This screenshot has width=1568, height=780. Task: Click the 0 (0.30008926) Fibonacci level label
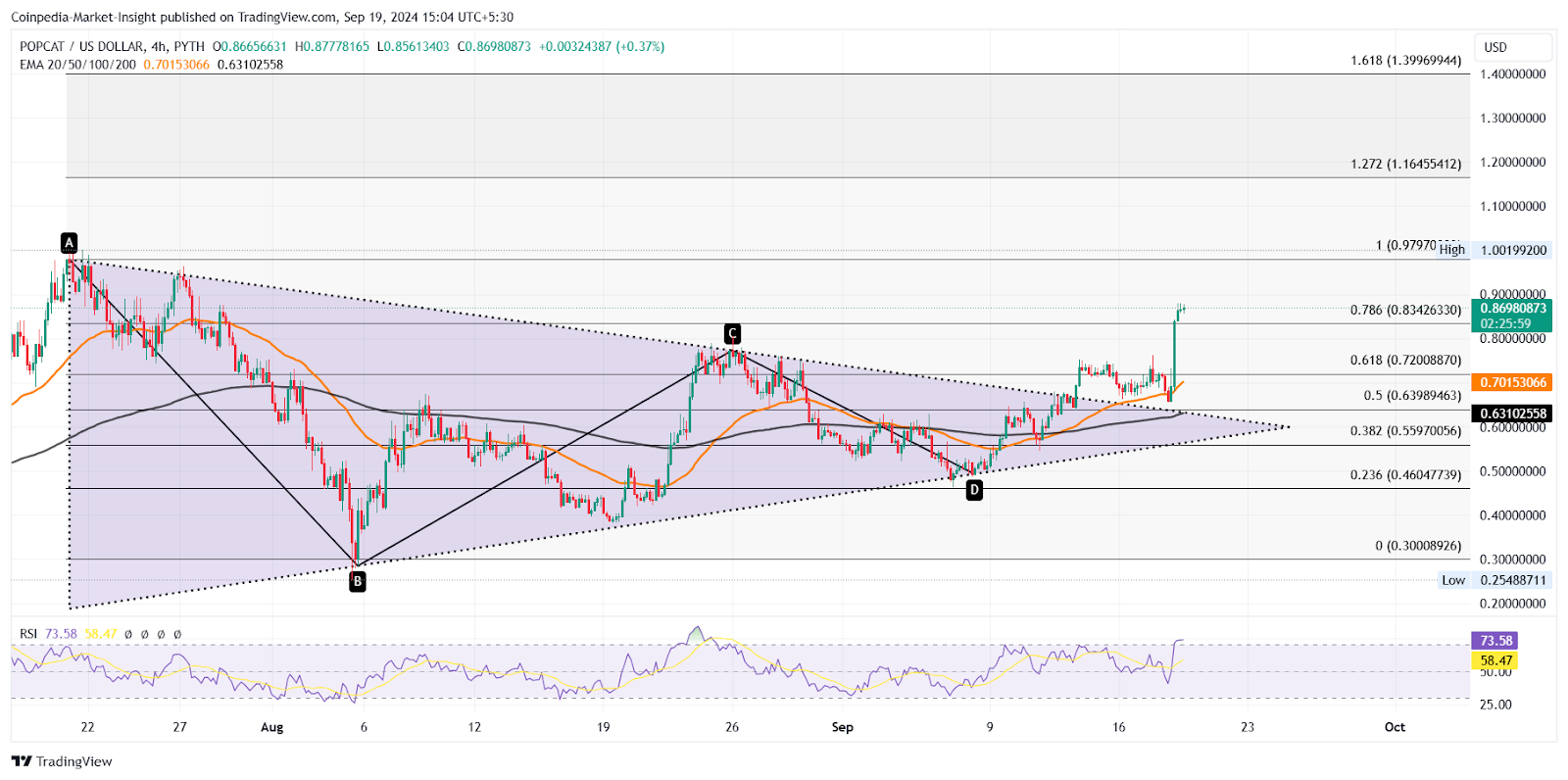[1418, 545]
